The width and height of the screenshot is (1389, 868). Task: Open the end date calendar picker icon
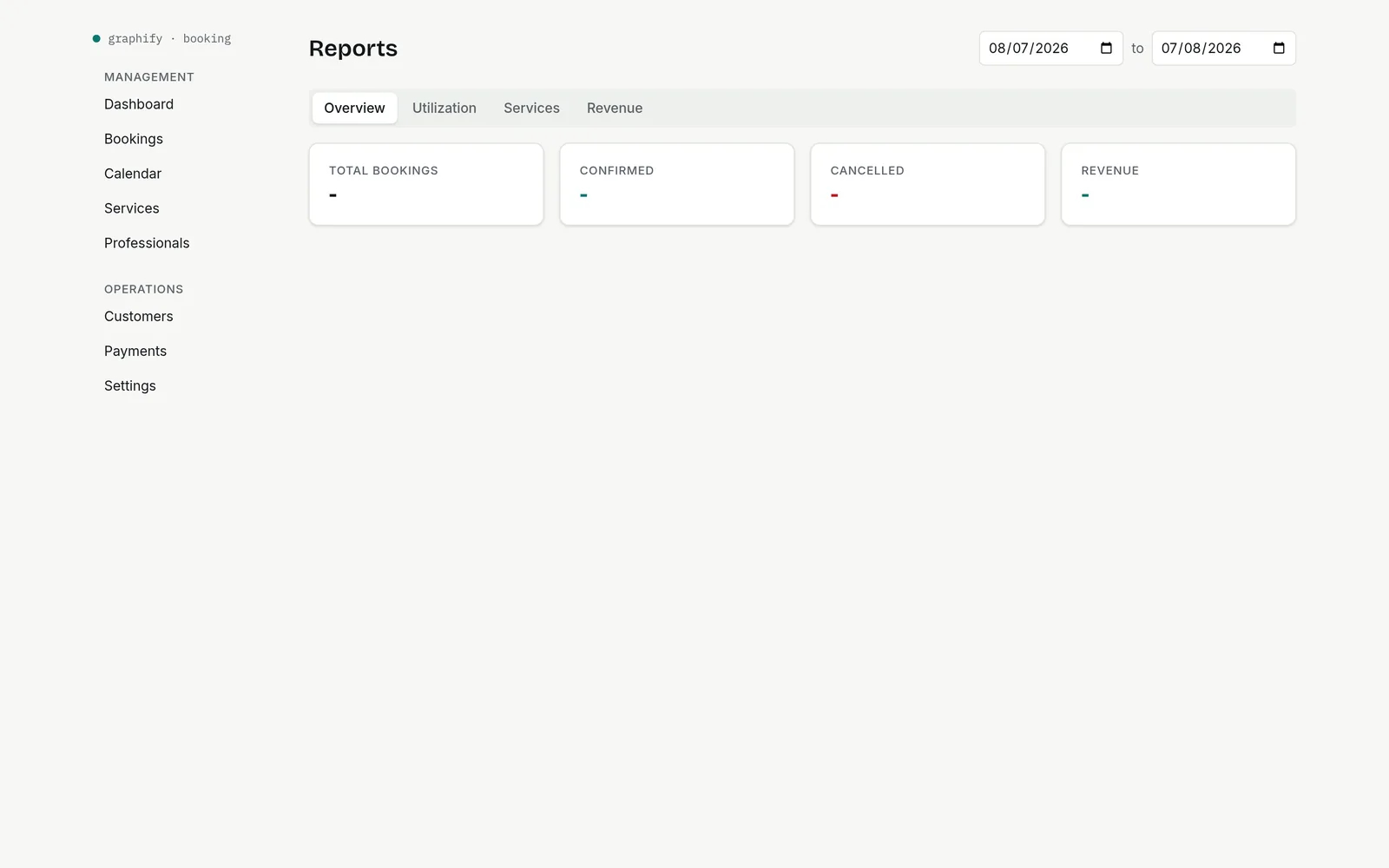1279,49
